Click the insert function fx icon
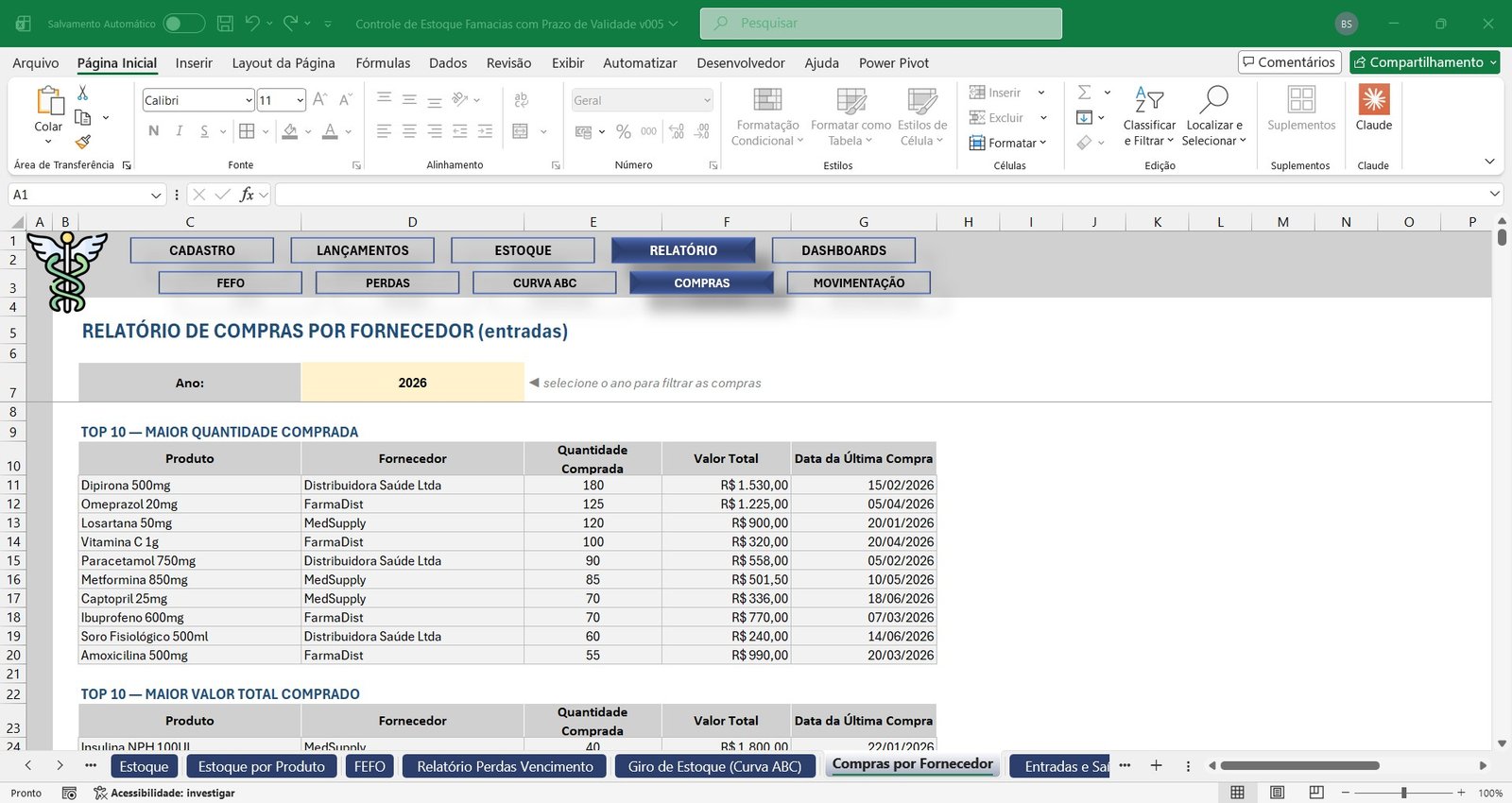The width and height of the screenshot is (1512, 803). (x=247, y=195)
